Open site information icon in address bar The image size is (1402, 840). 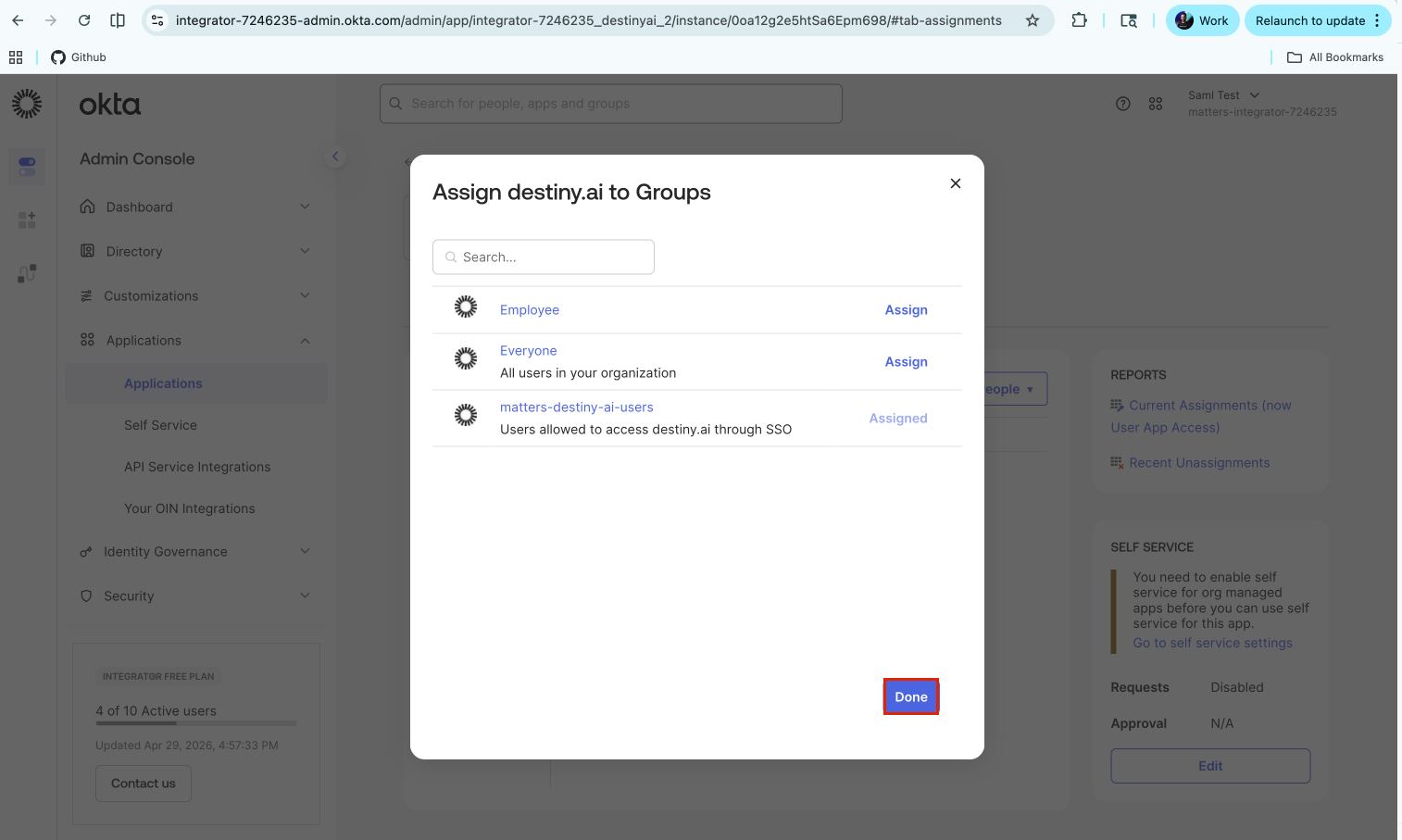tap(158, 20)
